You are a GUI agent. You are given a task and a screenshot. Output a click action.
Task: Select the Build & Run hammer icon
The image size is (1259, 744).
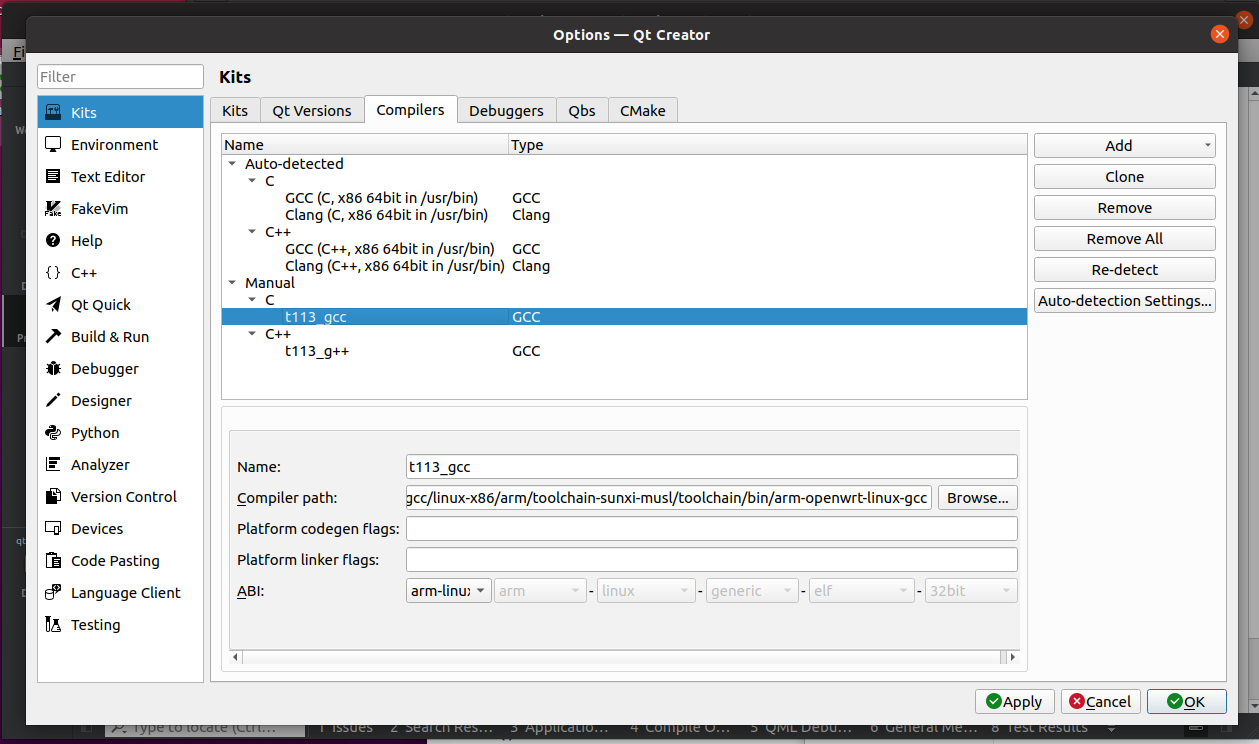53,337
